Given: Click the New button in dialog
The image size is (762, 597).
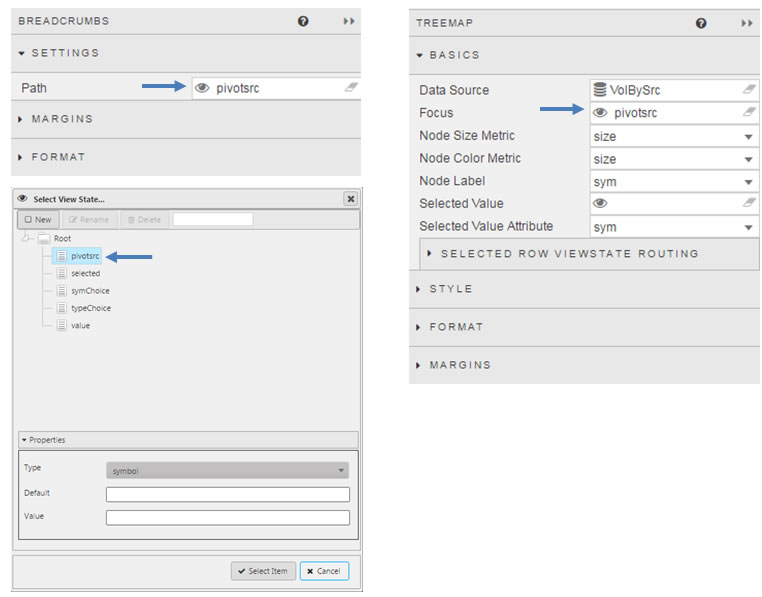Looking at the screenshot, I should coord(38,219).
